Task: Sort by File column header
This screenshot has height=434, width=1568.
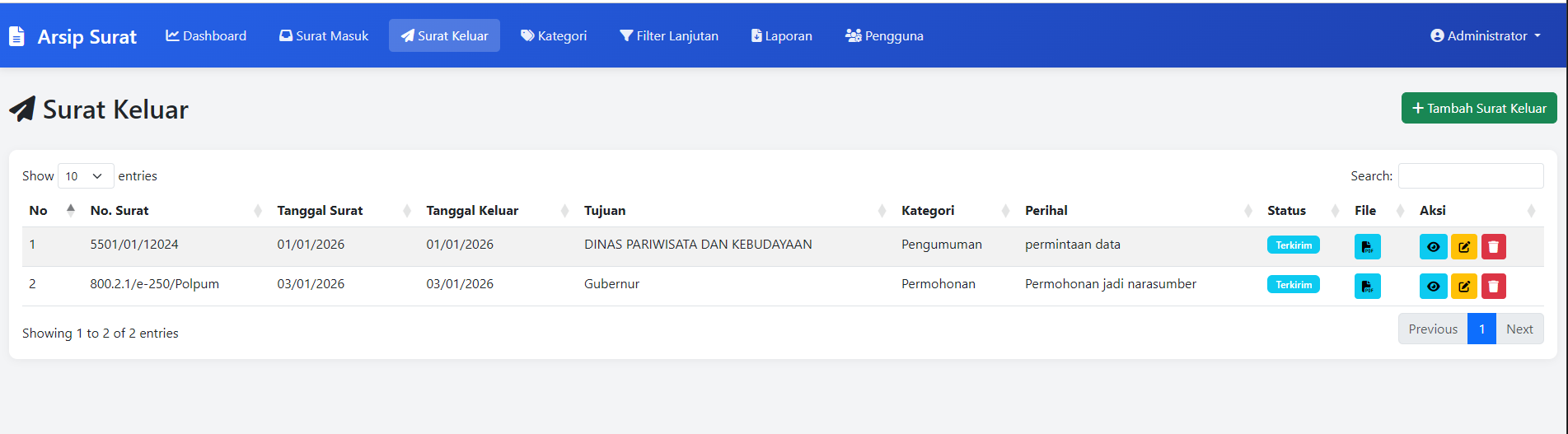Action: coord(1379,210)
